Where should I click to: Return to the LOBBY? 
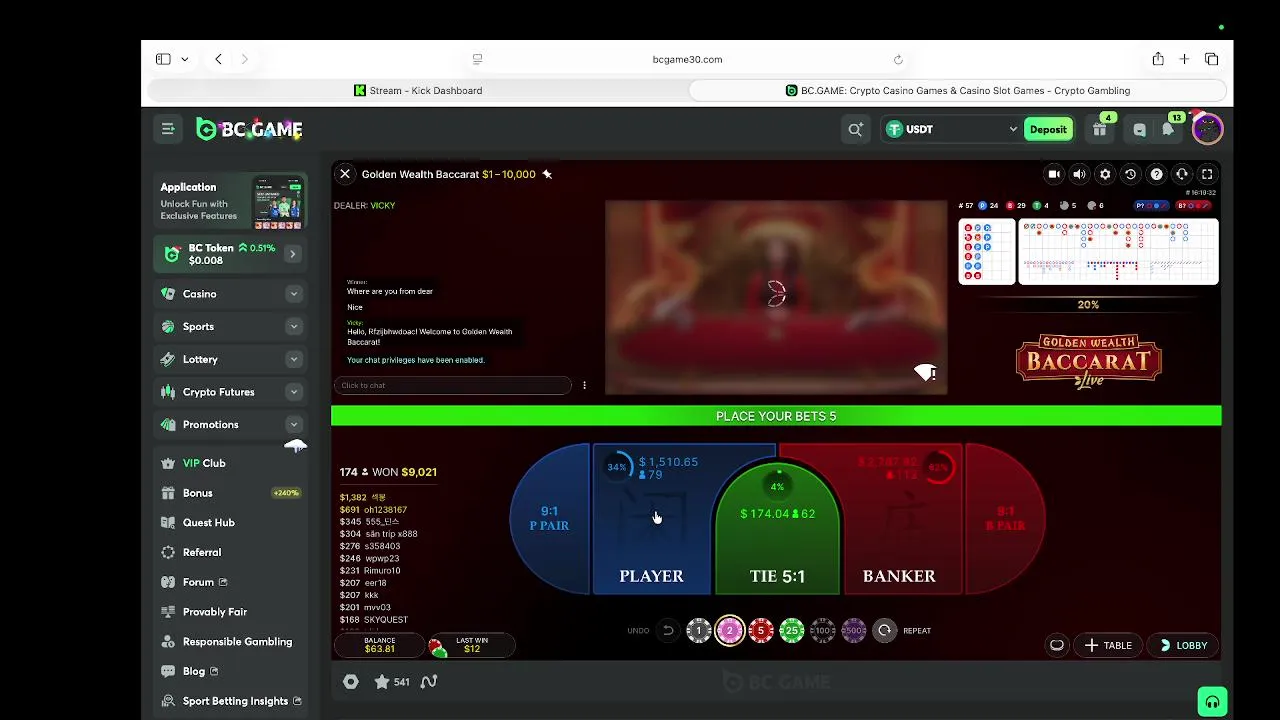click(1184, 645)
